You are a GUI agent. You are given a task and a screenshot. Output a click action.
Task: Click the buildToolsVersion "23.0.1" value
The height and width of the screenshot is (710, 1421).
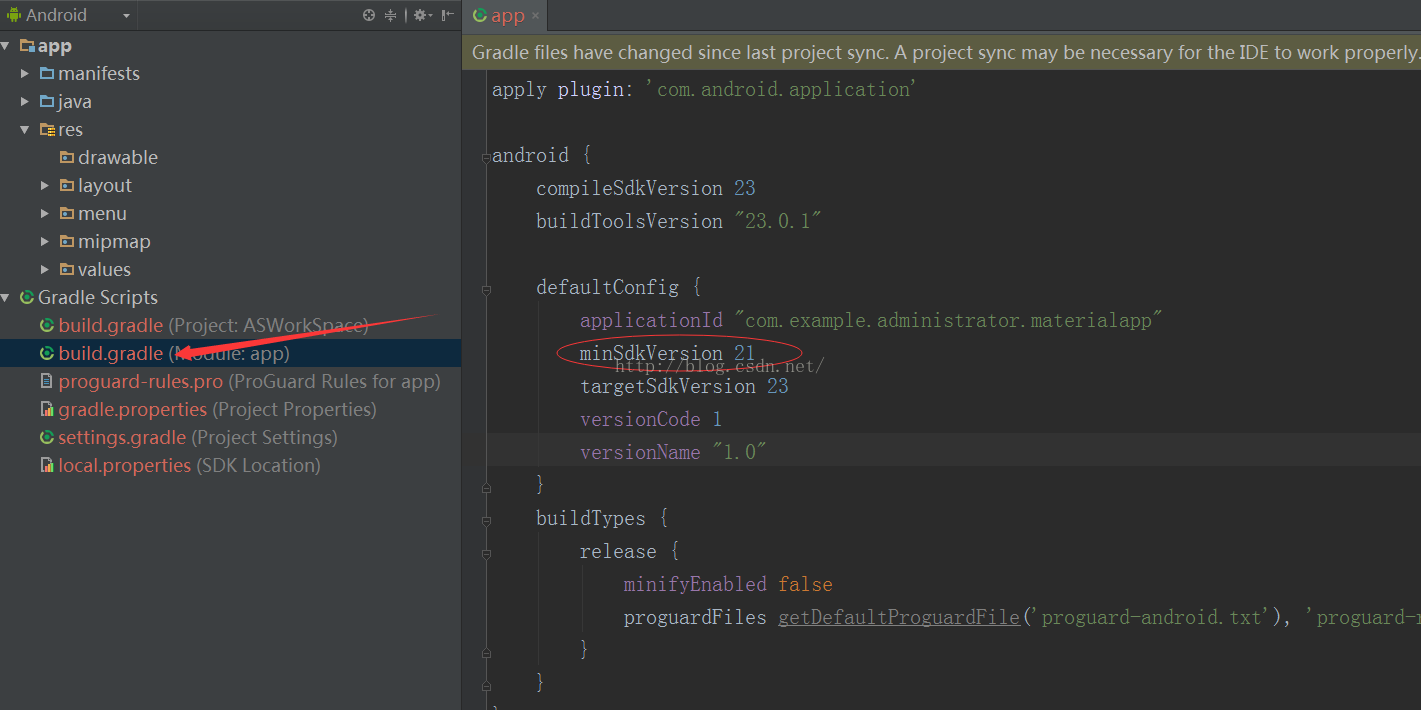pyautogui.click(x=777, y=221)
